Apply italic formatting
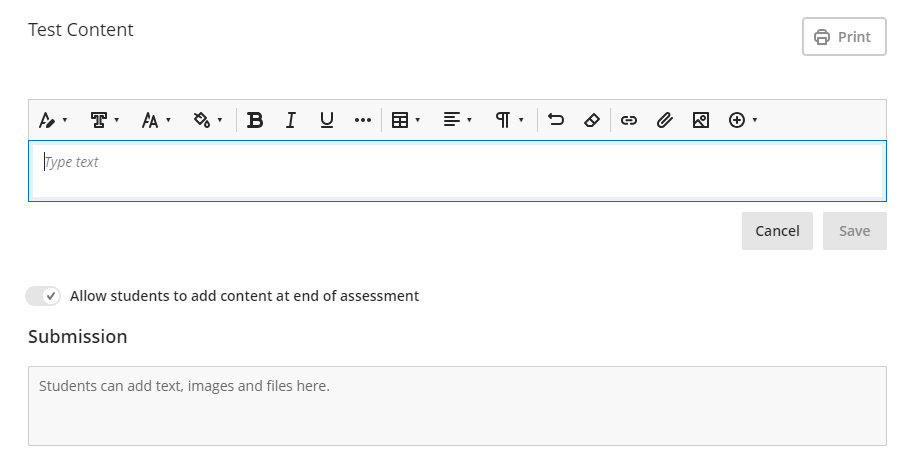Viewport: 905px width, 467px height. (291, 120)
